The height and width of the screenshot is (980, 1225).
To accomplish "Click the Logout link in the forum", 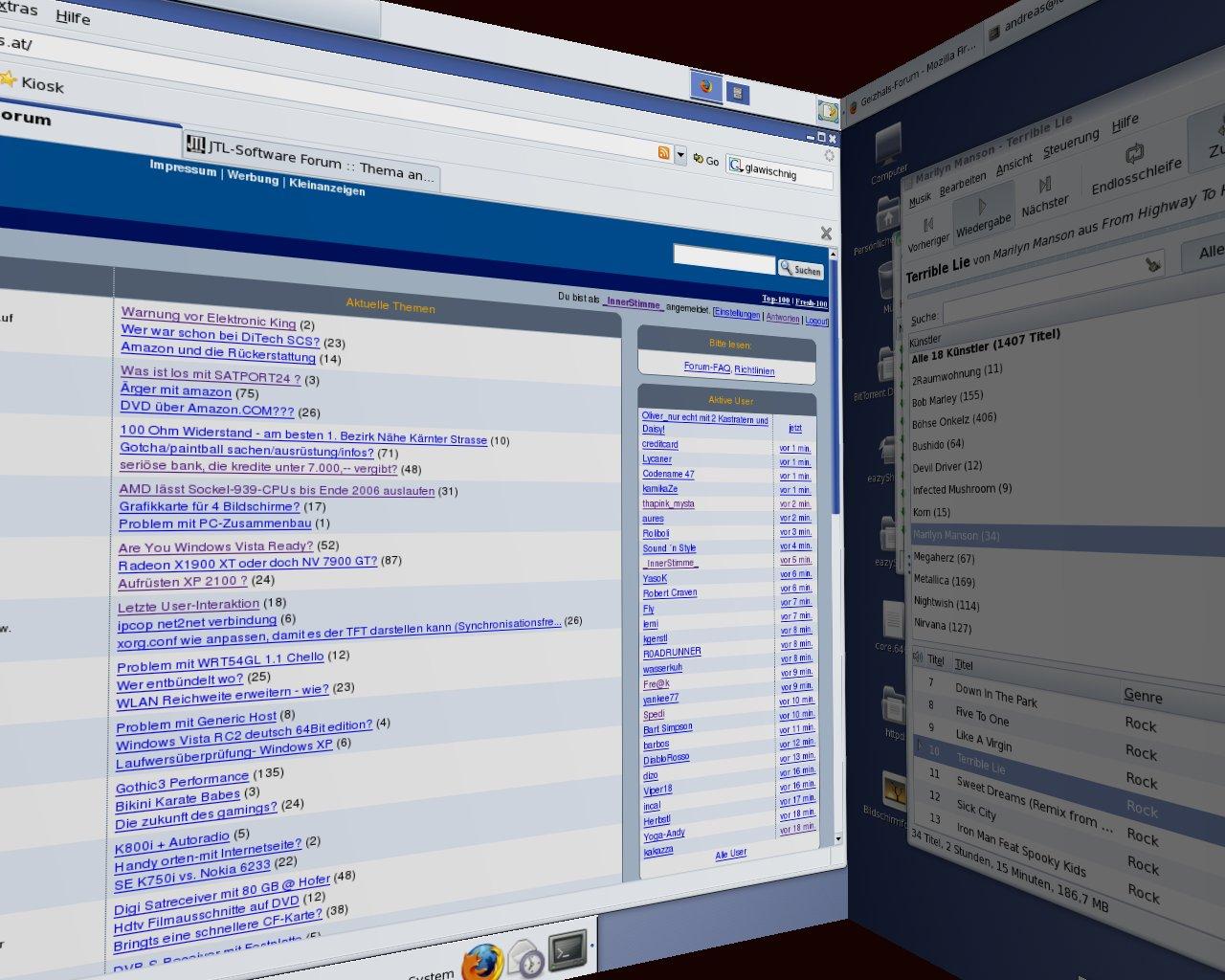I will pos(816,321).
